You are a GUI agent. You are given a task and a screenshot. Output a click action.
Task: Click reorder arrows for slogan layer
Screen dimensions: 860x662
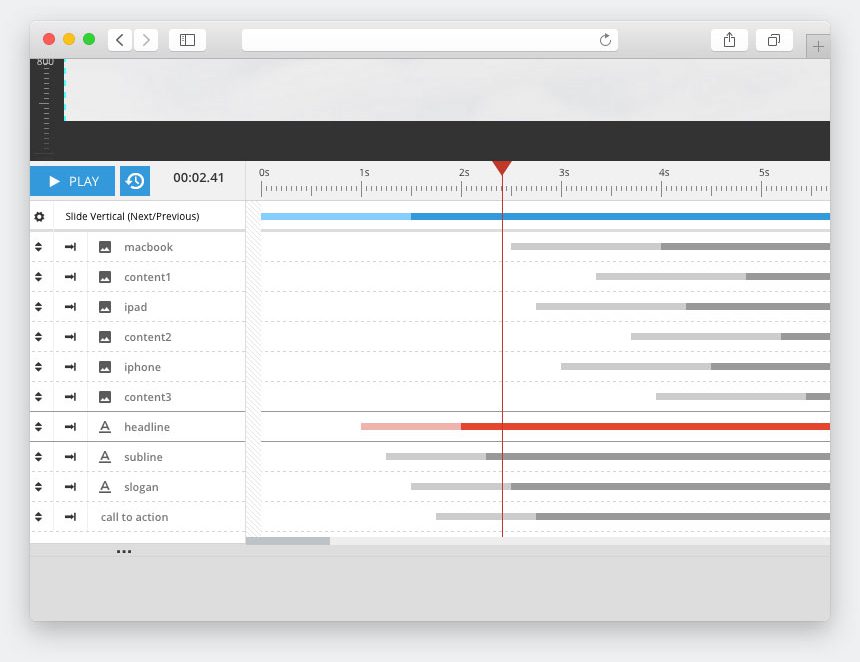pyautogui.click(x=38, y=486)
